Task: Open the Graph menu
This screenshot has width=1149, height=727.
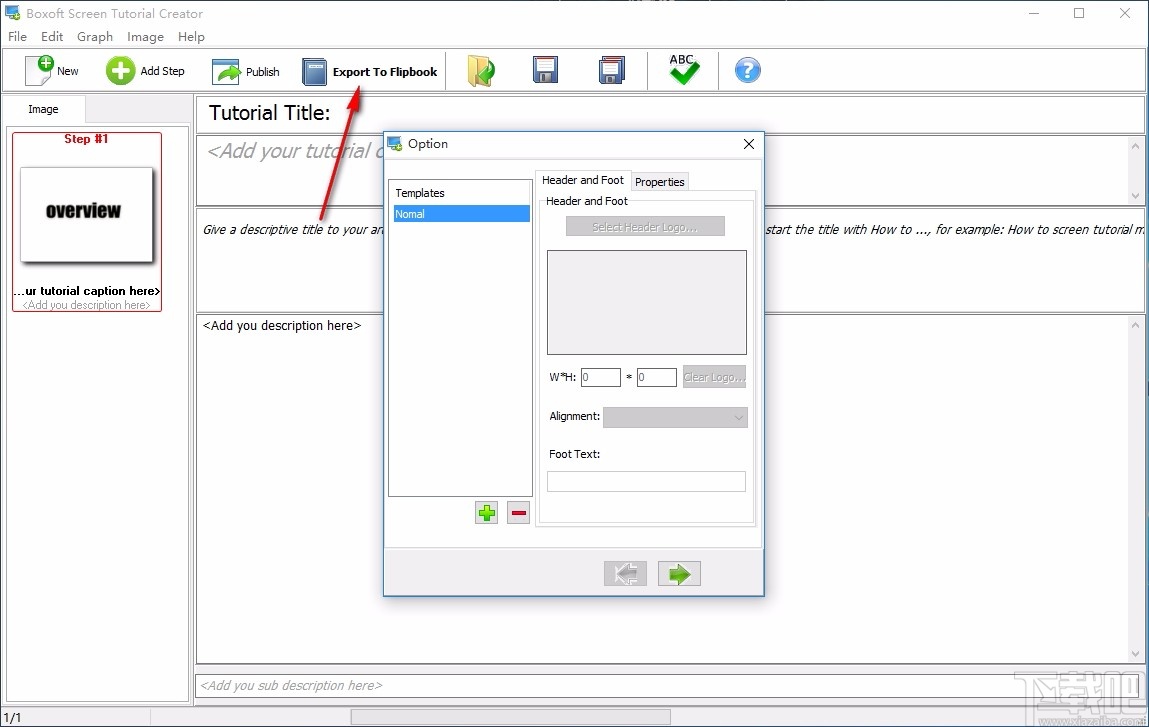Action: [x=95, y=36]
